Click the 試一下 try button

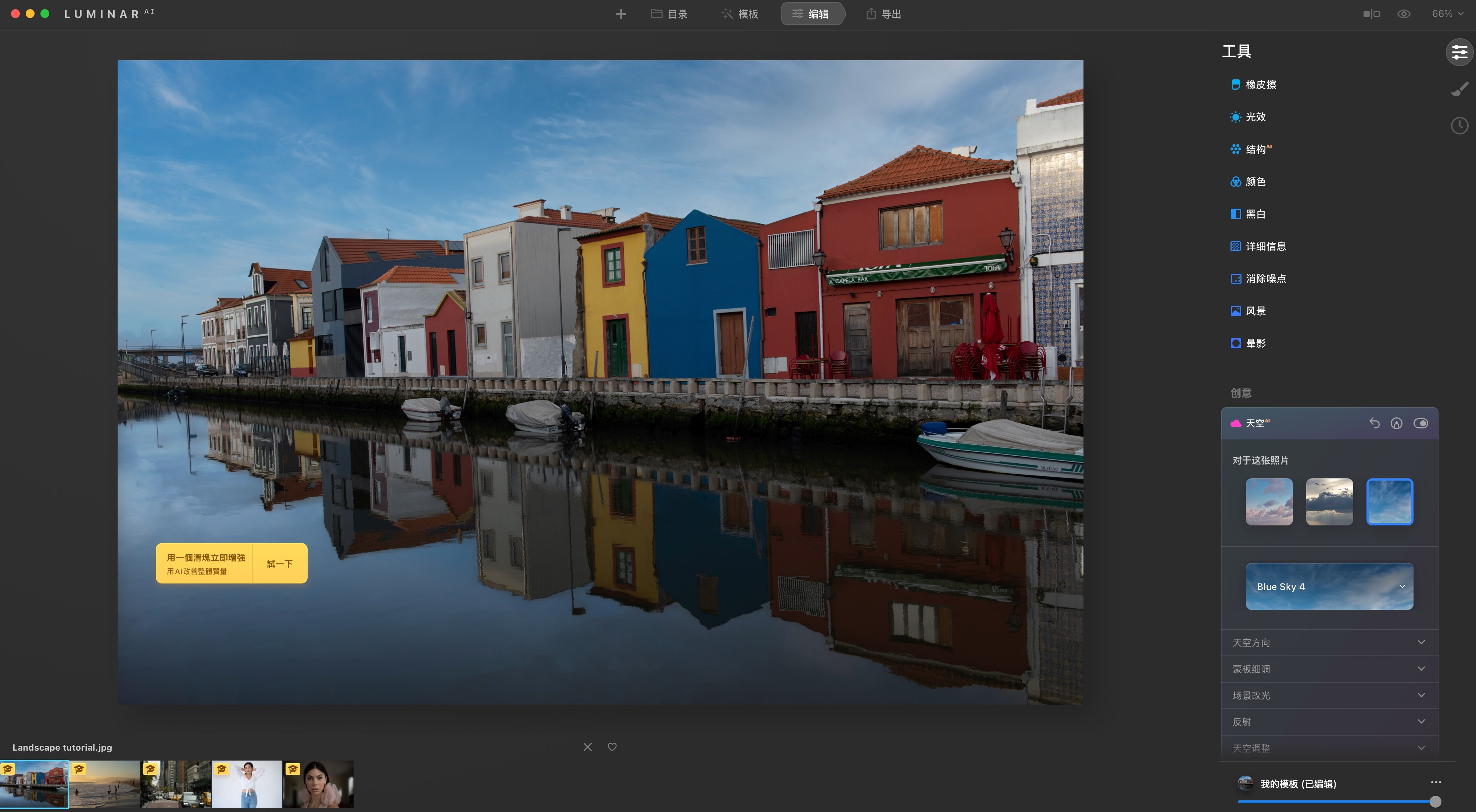[280, 564]
